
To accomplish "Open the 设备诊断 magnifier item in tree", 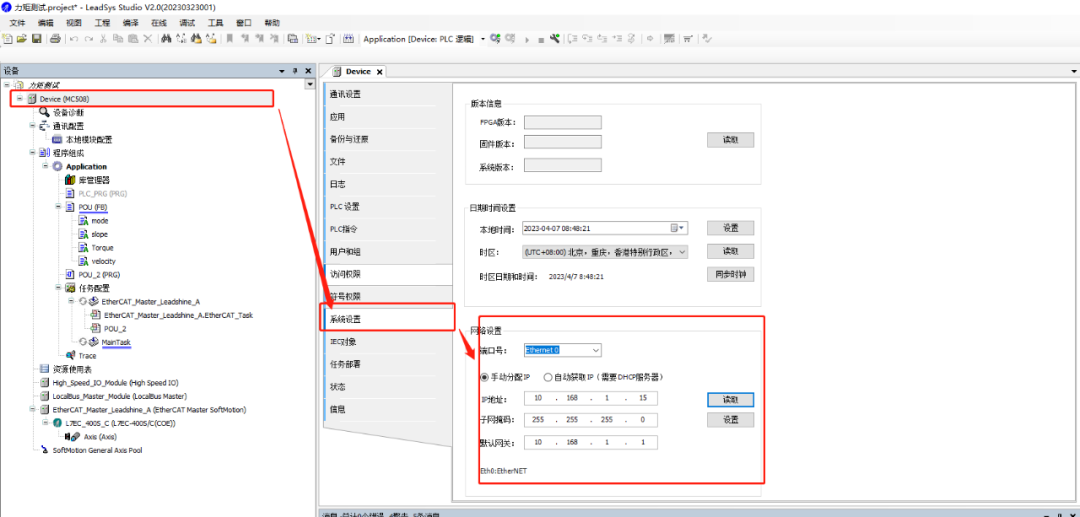I will coord(44,113).
